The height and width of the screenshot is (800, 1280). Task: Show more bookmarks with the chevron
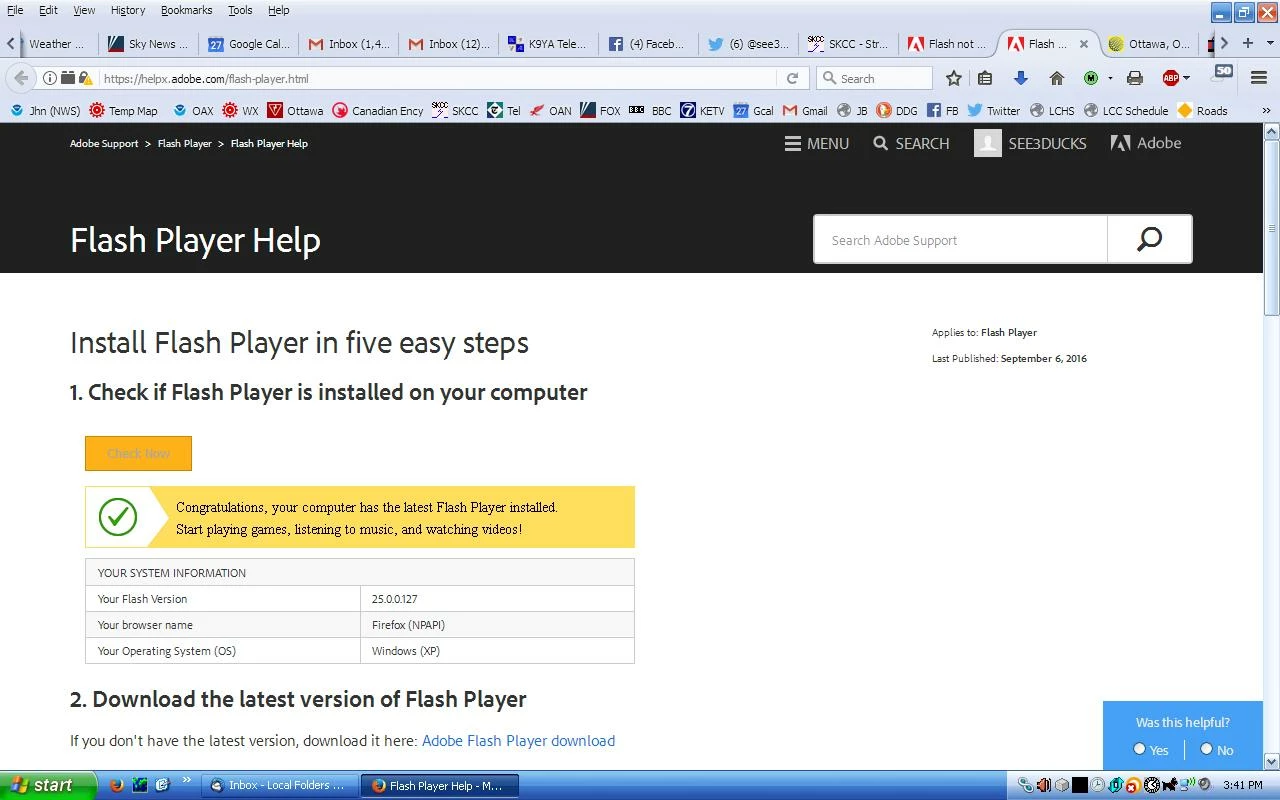click(x=1267, y=110)
